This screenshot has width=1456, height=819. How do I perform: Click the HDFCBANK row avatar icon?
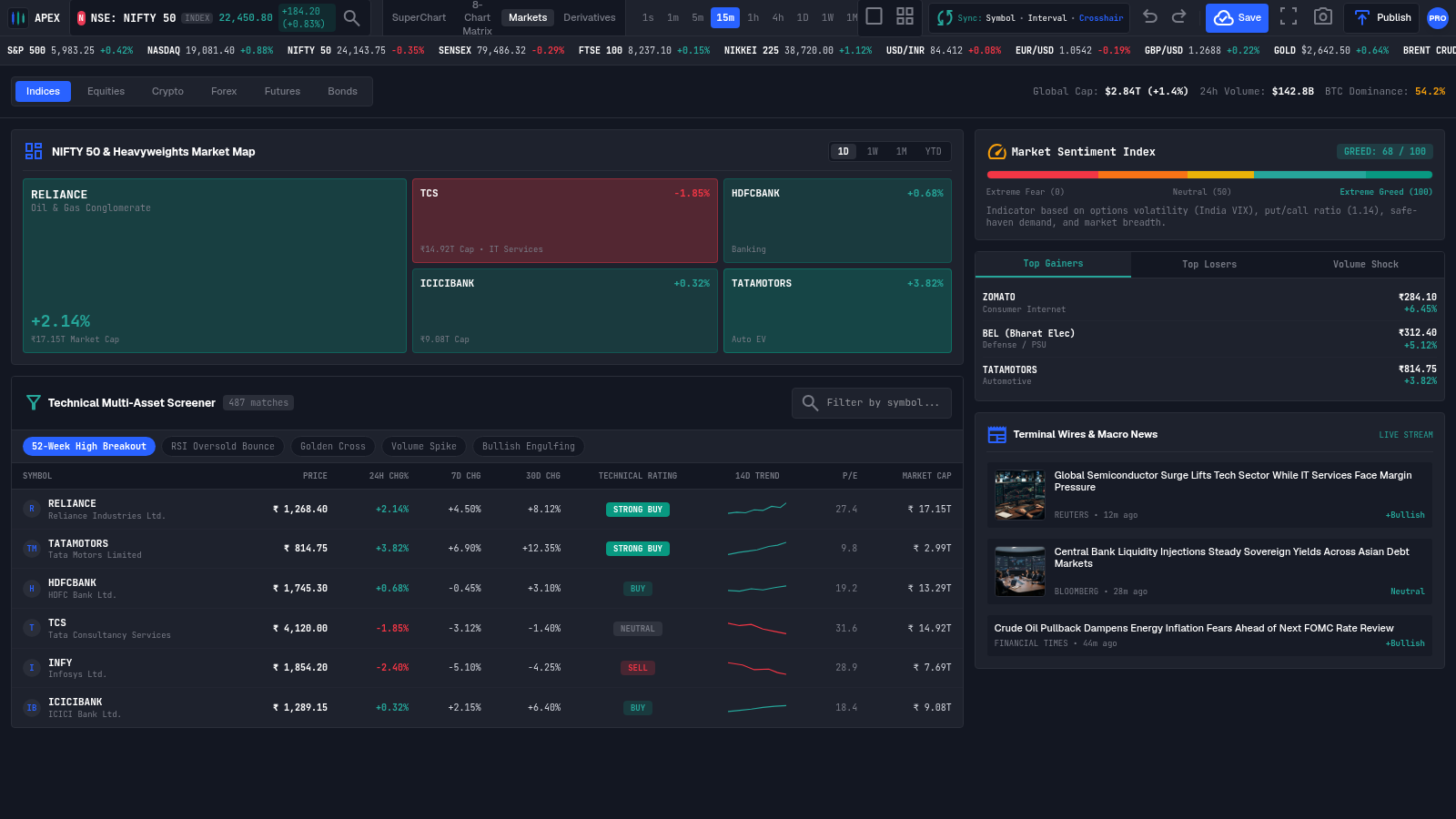tap(32, 589)
